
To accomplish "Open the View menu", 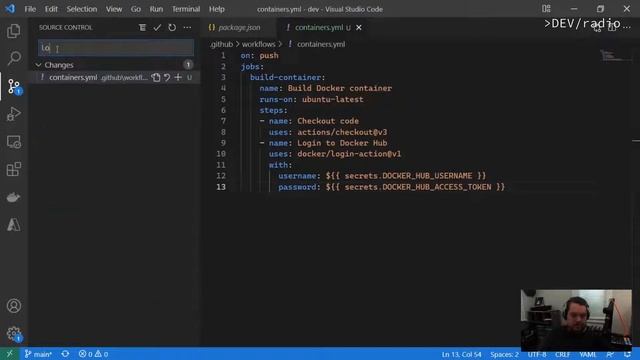I will pyautogui.click(x=114, y=9).
